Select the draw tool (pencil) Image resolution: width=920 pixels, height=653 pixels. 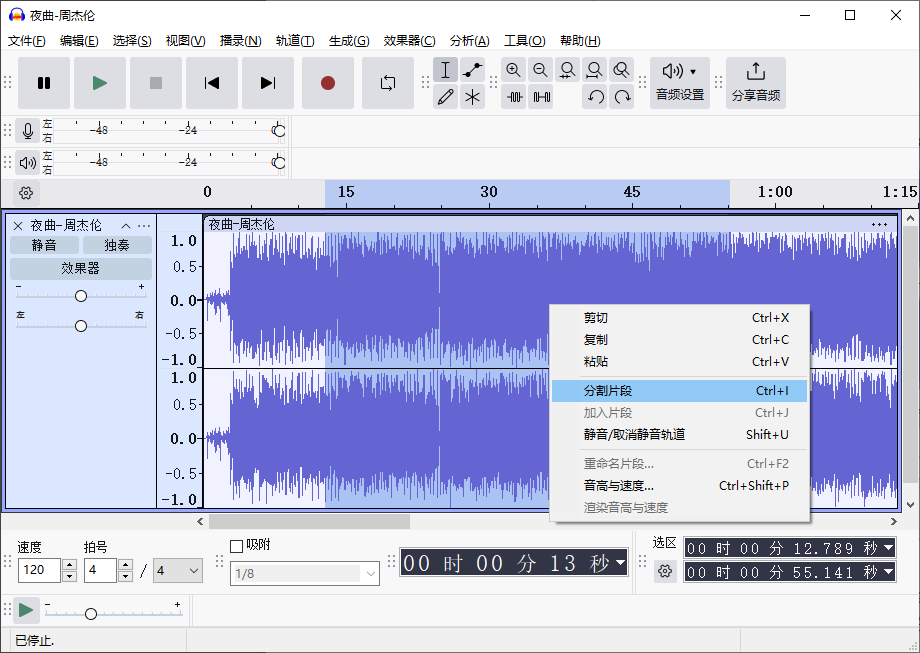pos(445,97)
